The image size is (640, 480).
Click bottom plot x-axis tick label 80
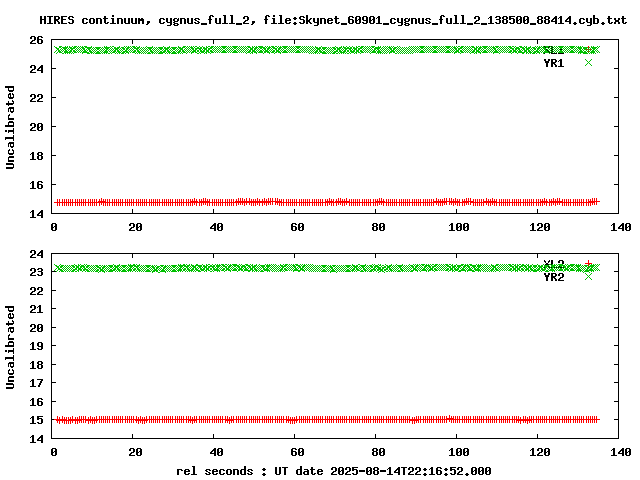pyautogui.click(x=378, y=452)
